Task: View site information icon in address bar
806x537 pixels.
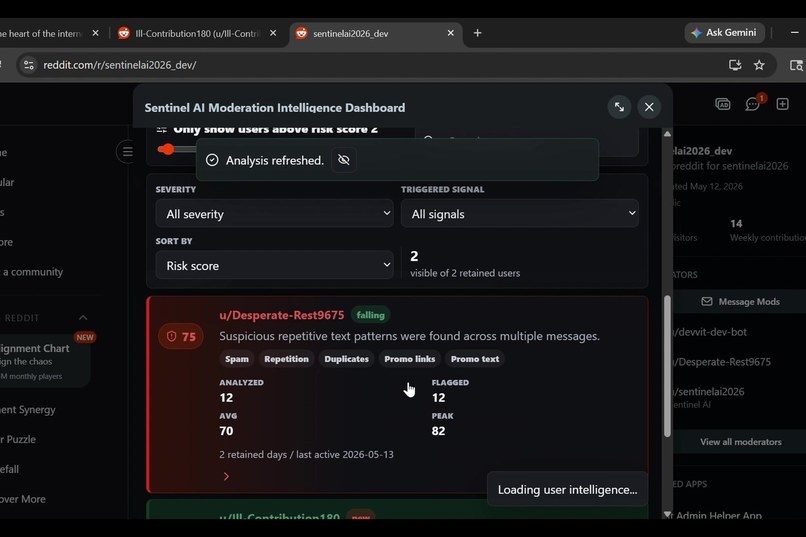Action: pos(29,65)
